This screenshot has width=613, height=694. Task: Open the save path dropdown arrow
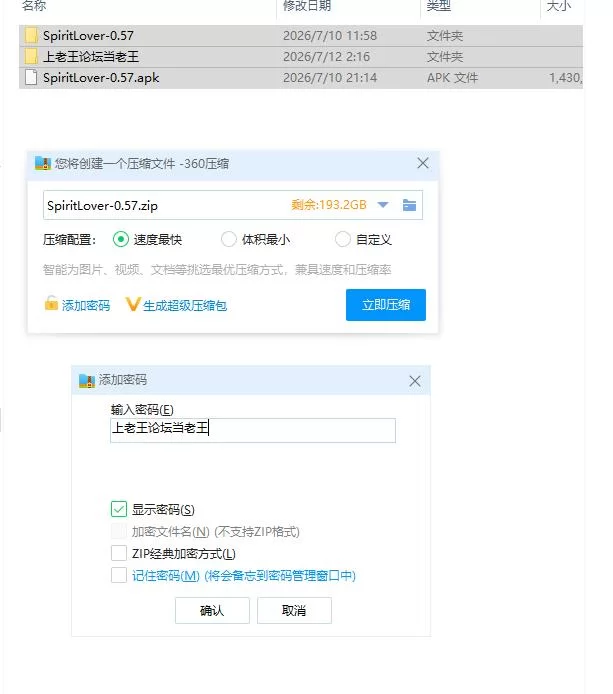tap(383, 205)
